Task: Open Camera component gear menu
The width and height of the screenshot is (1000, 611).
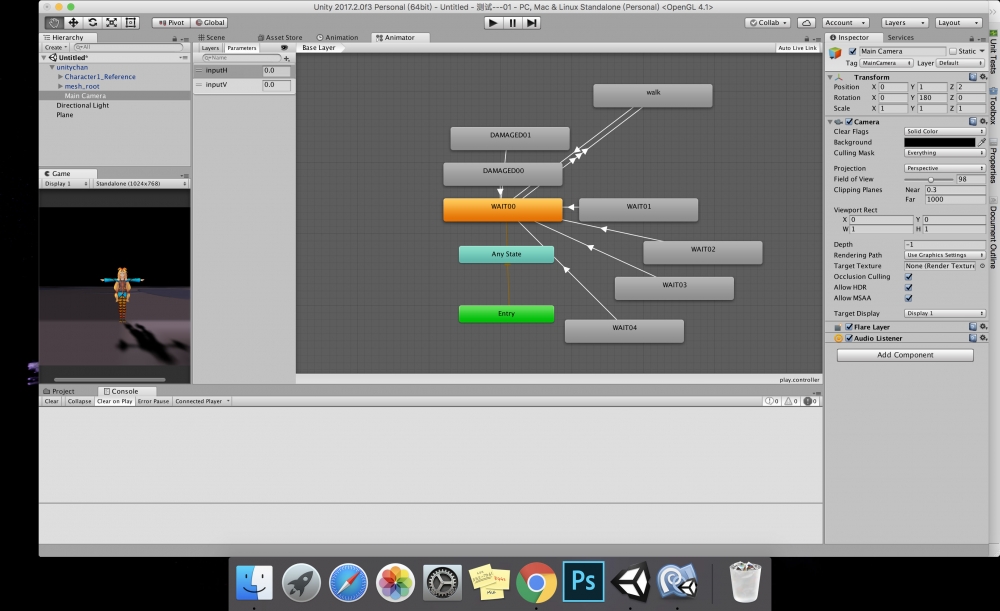Action: coord(983,122)
